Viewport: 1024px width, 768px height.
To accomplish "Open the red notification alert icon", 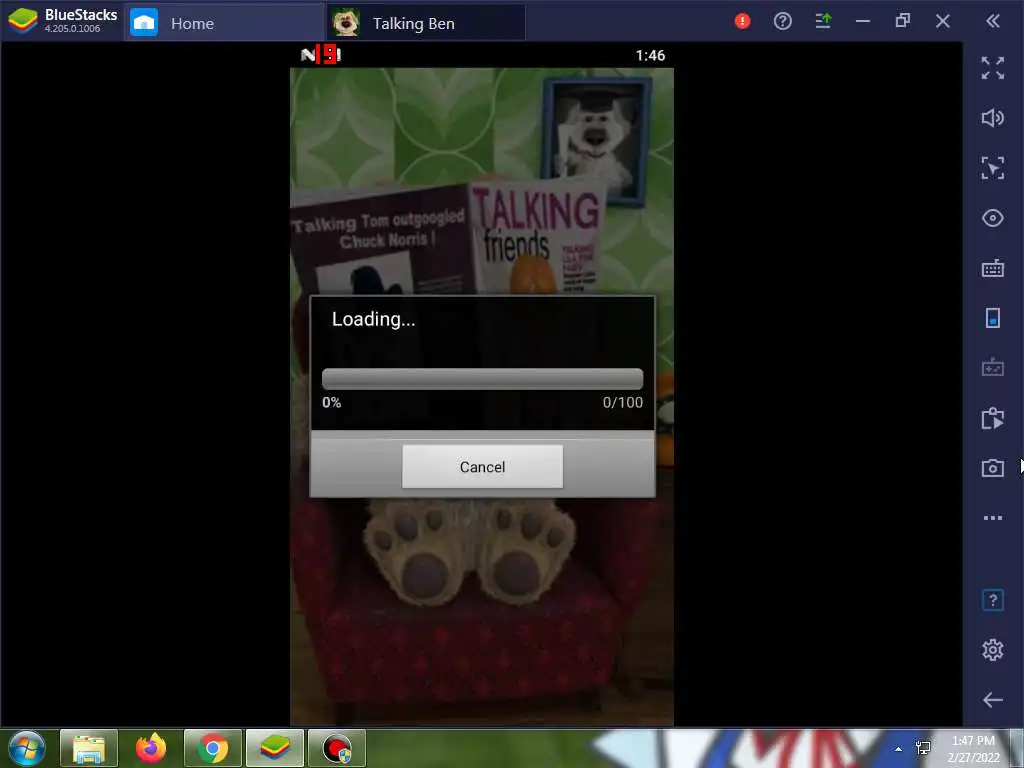I will (743, 22).
